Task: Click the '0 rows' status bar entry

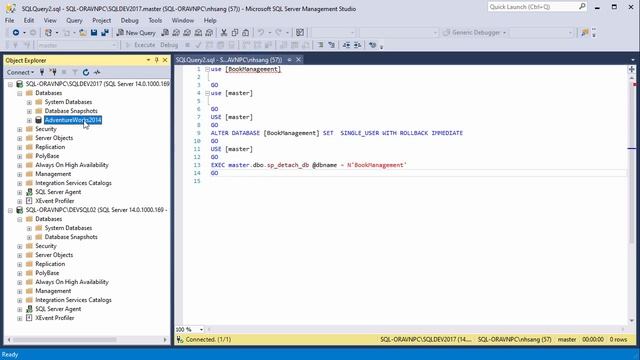Action: 618,339
